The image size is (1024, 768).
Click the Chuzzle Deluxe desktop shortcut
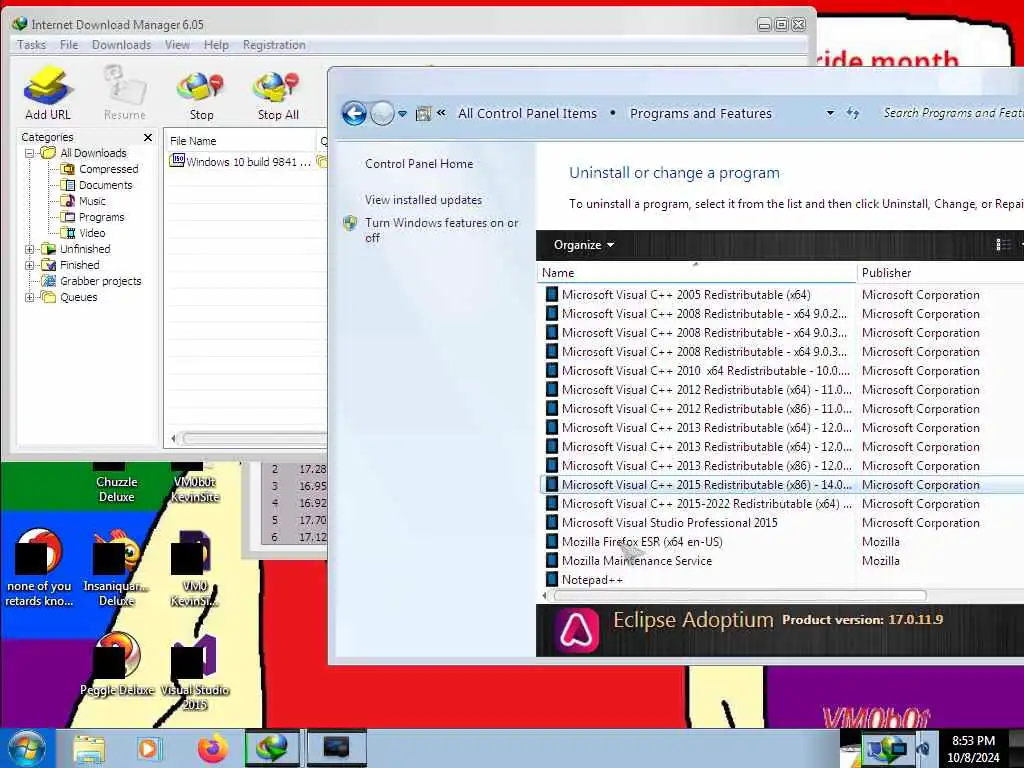pyautogui.click(x=116, y=483)
